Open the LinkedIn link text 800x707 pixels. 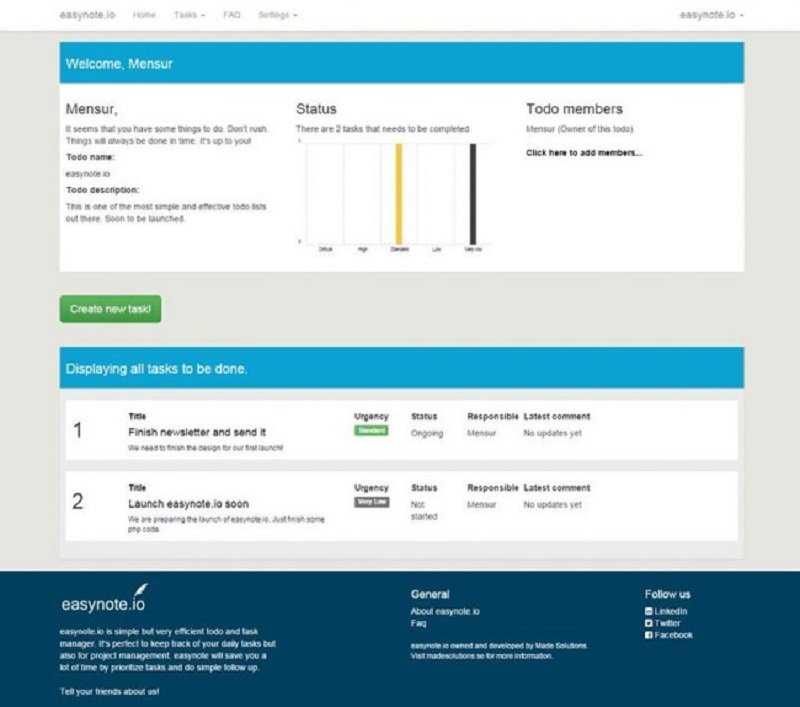coord(671,611)
